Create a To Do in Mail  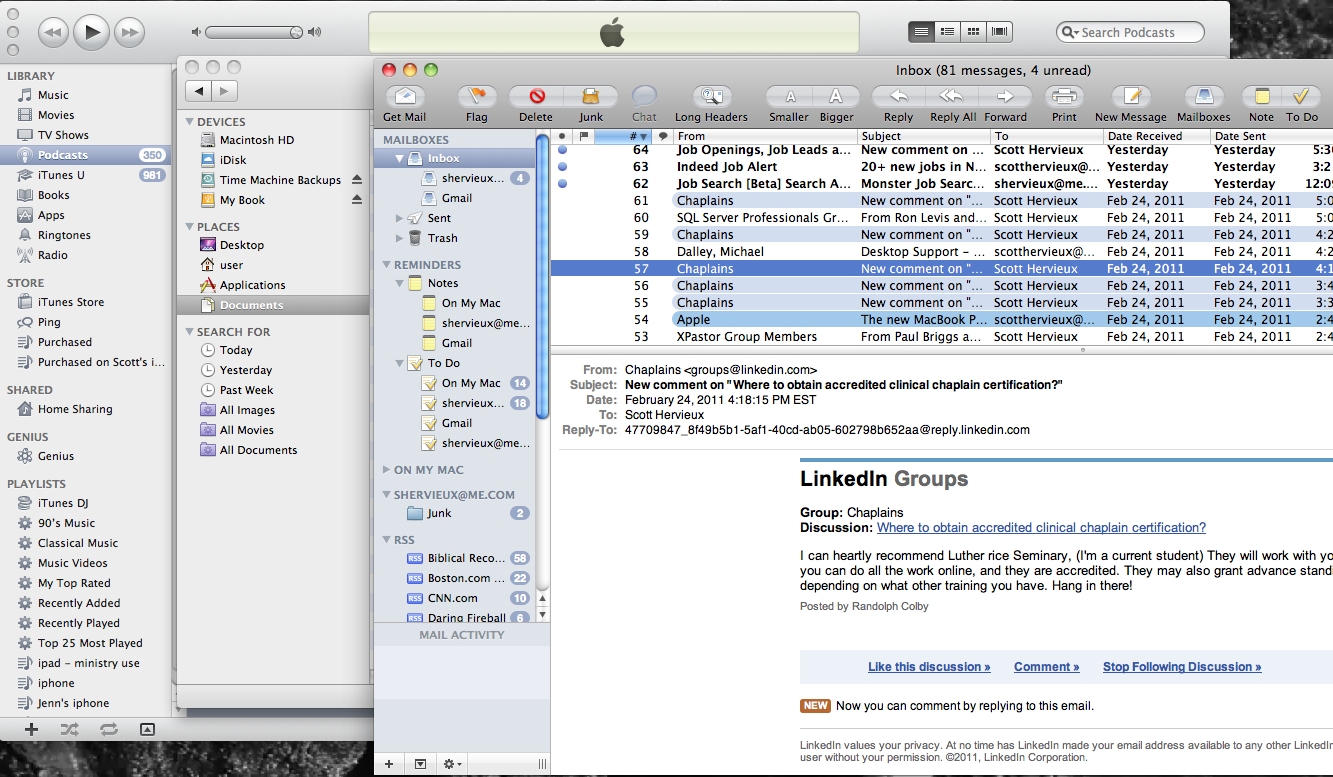(1301, 97)
